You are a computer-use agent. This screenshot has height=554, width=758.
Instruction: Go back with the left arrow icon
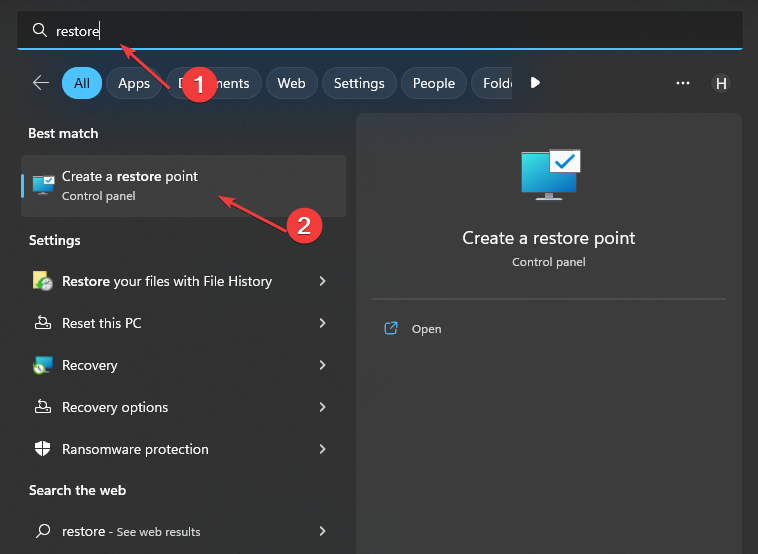click(x=41, y=83)
